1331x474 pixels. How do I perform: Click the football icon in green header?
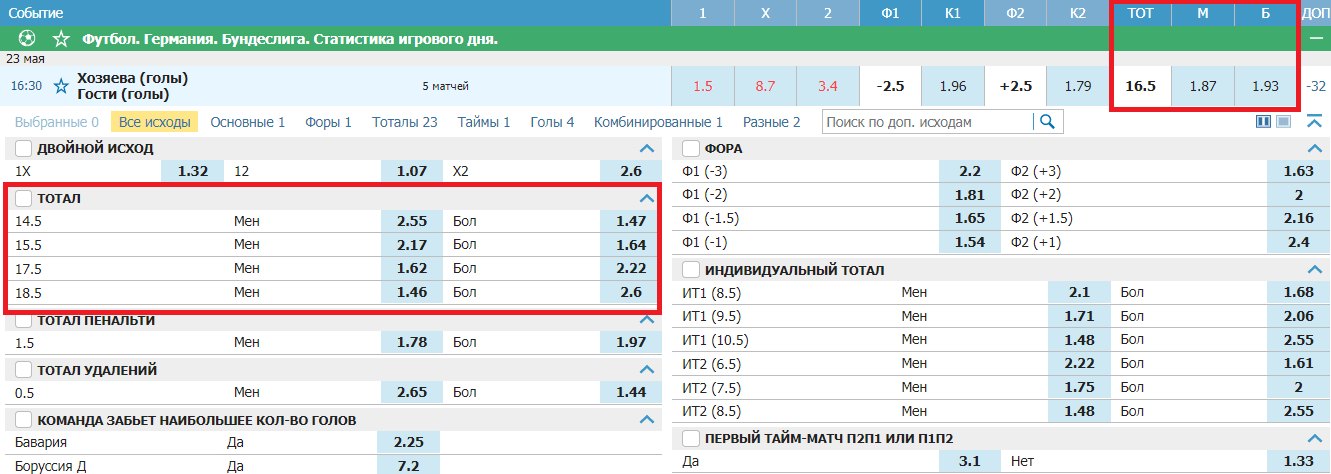(x=27, y=39)
